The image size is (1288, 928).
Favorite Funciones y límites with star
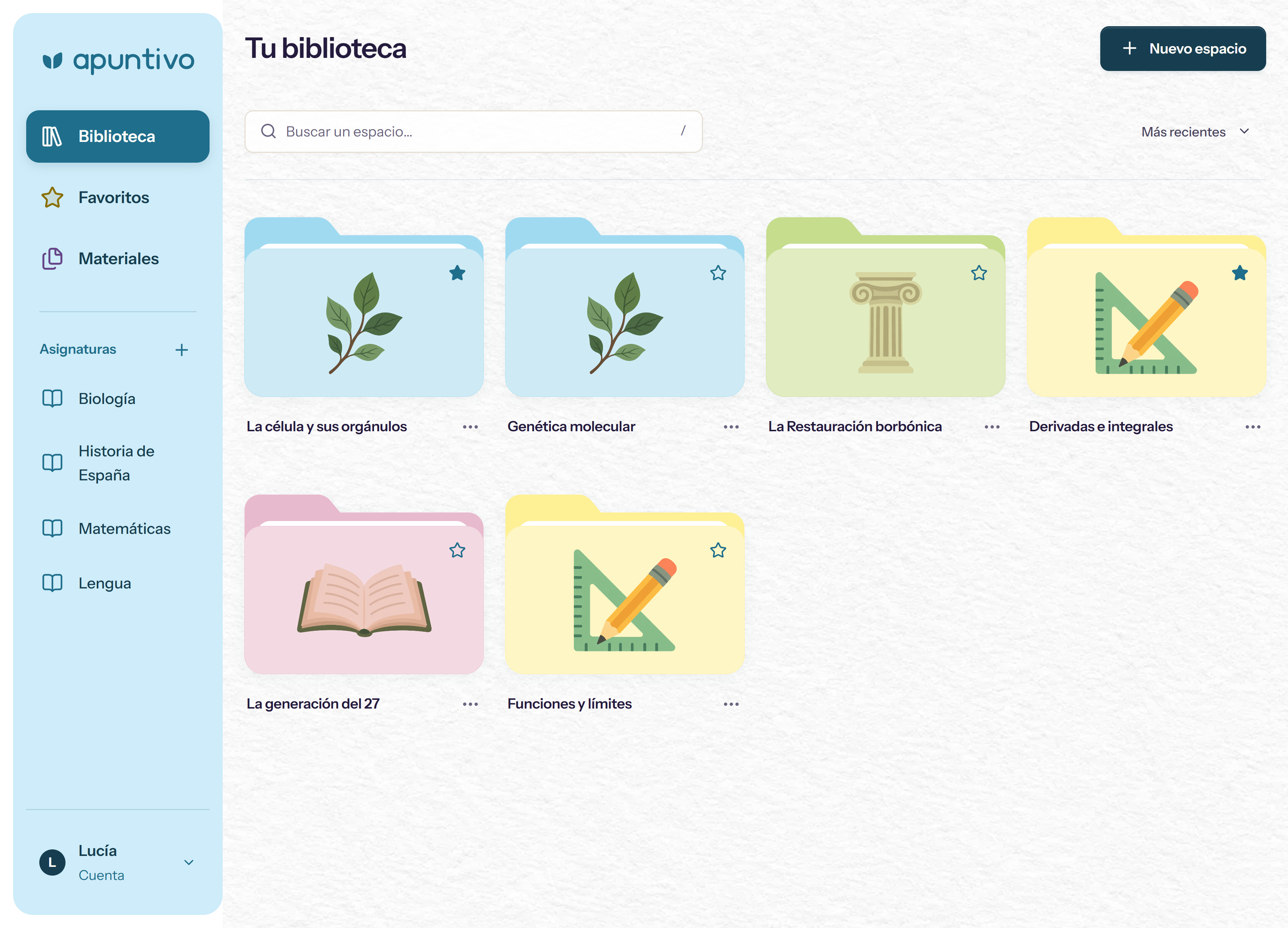[718, 550]
